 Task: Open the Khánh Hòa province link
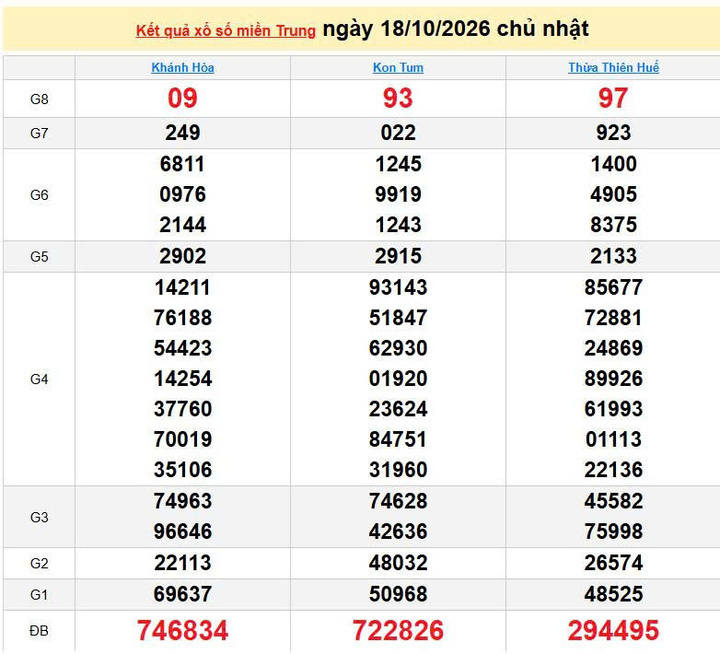click(183, 68)
